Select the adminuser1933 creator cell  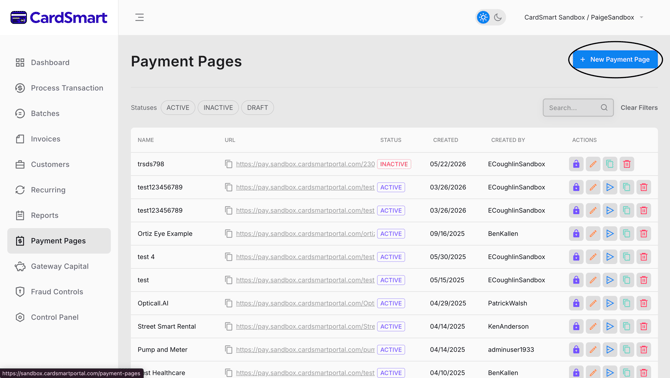tap(511, 349)
